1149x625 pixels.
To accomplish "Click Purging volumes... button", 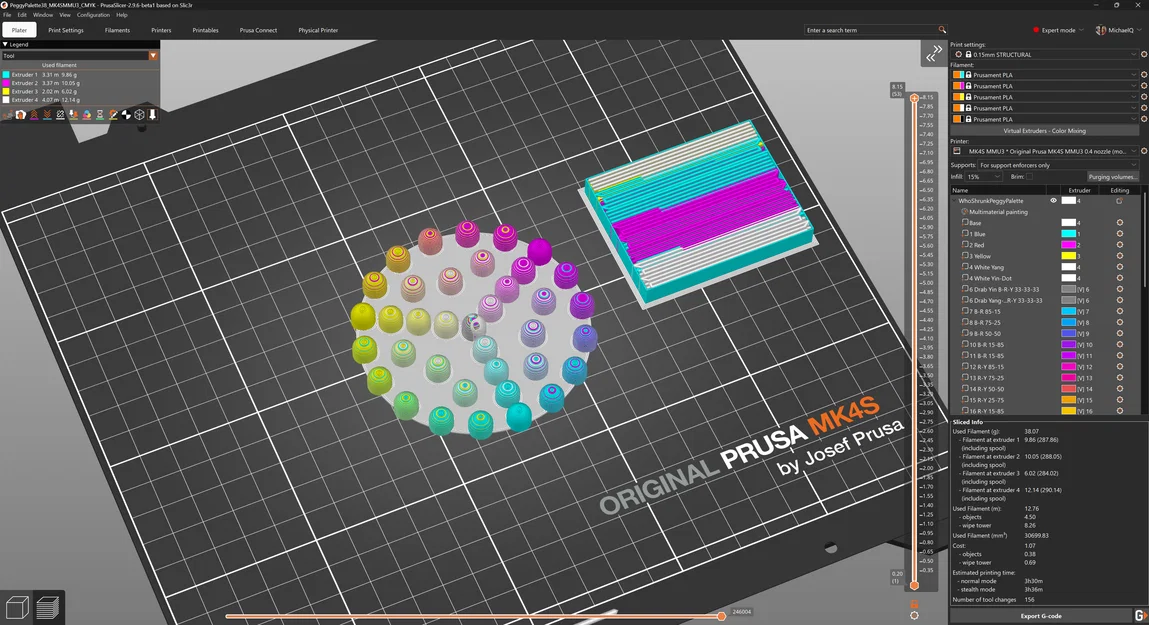I will tap(1112, 177).
